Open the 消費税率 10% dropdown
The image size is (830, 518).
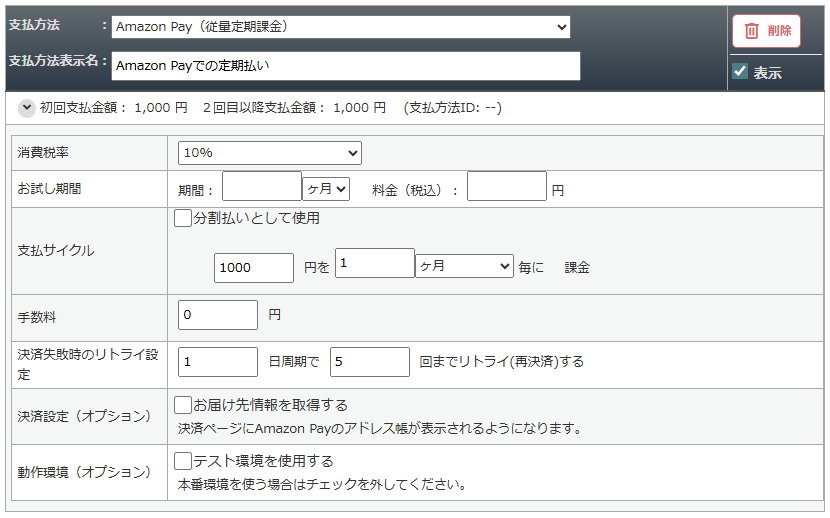tap(269, 153)
